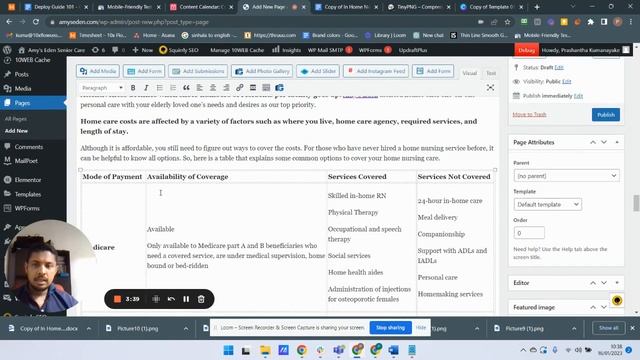This screenshot has height=360, width=640.
Task: Open Squirrly SEO from admin bar
Action: pos(179,50)
